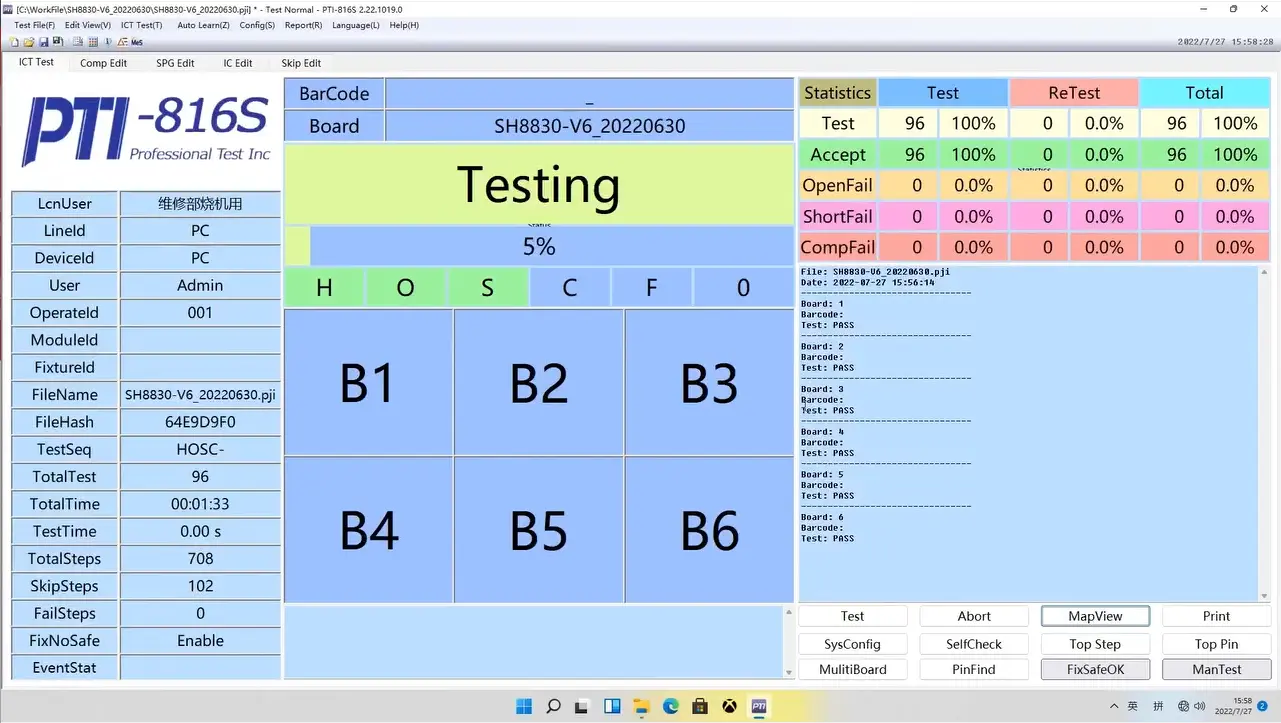
Task: Click the grid table toolbar icon
Action: pyautogui.click(x=93, y=42)
